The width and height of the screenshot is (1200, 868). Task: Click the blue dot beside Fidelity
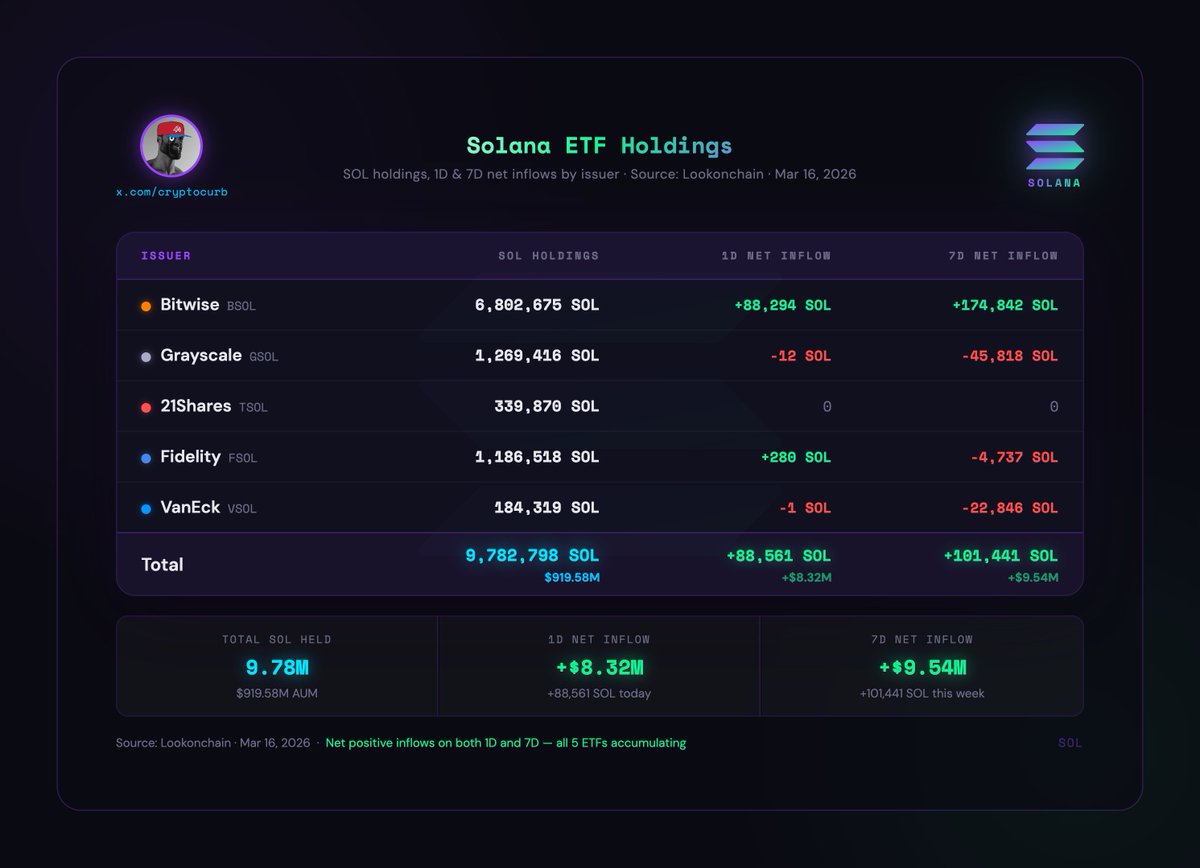(146, 458)
